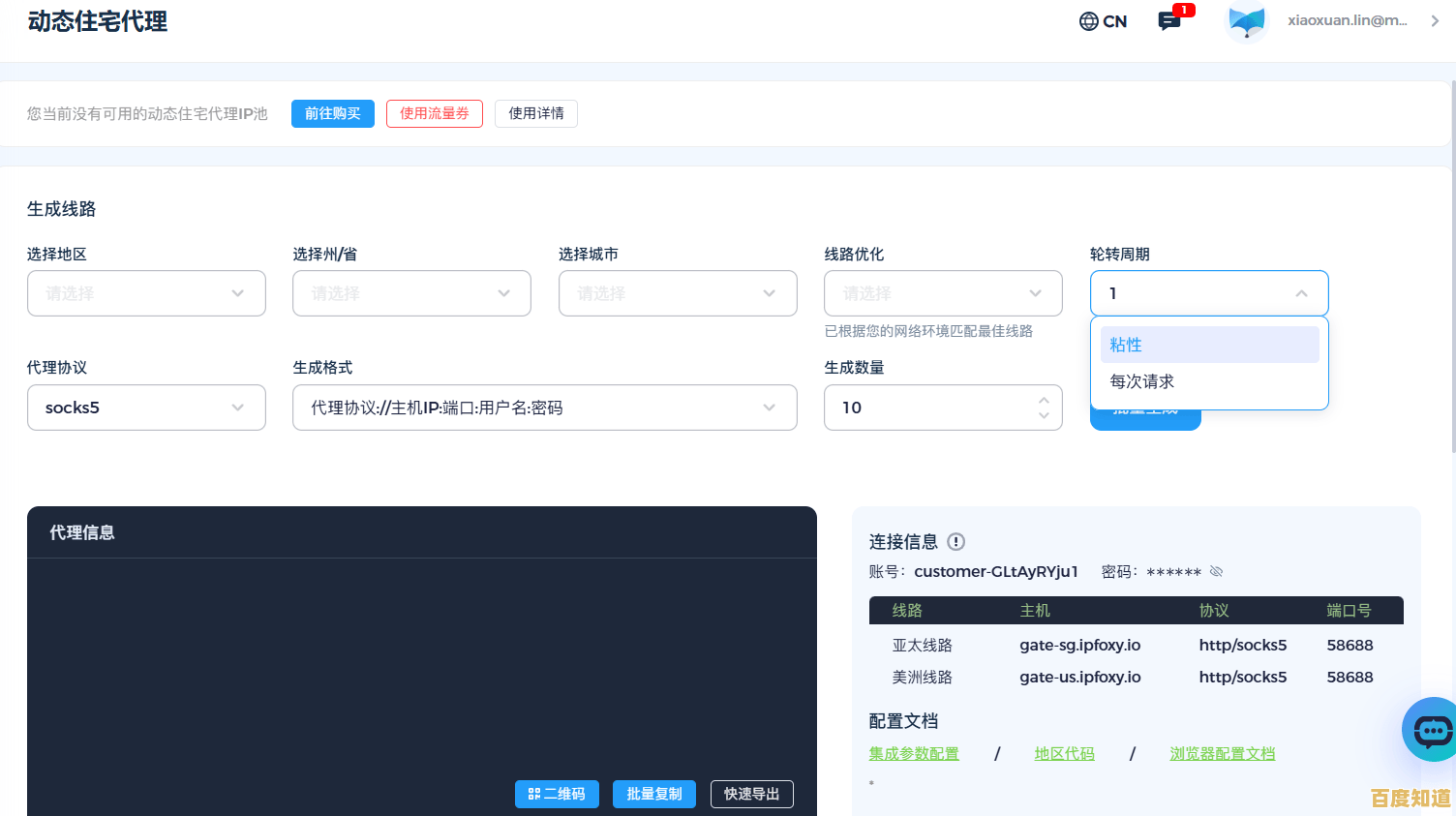Image resolution: width=1456 pixels, height=816 pixels.
Task: Open the floating customer support chat bubble
Action: tap(1431, 730)
